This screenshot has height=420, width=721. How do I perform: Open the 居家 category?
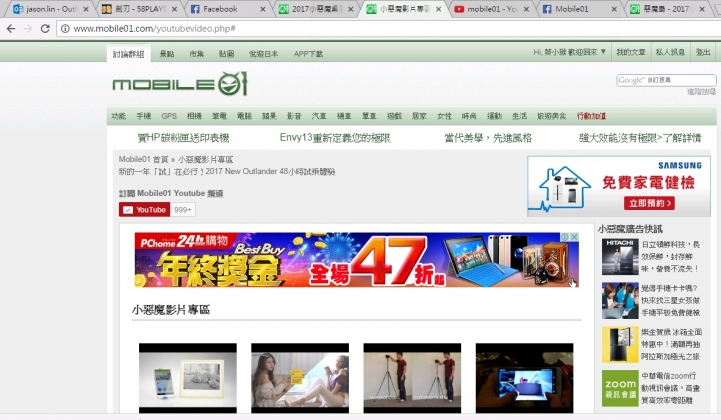(419, 116)
